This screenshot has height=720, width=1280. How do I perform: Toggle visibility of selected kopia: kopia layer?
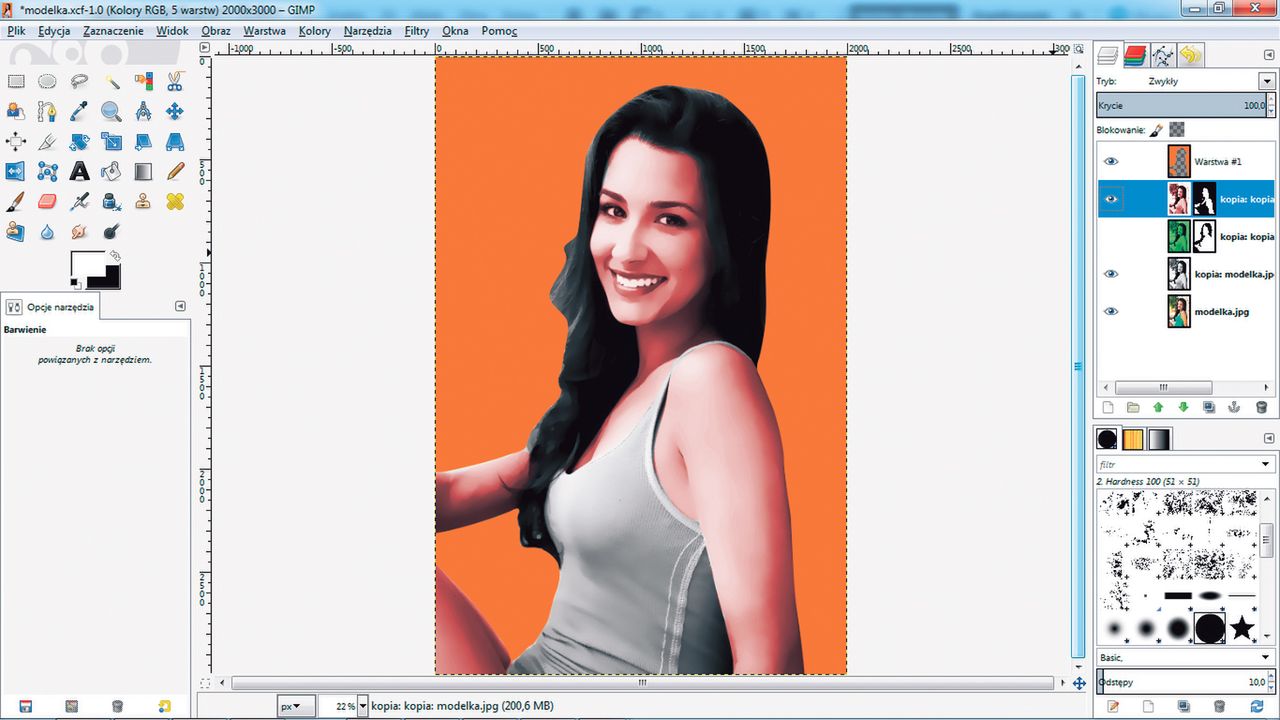coord(1110,199)
